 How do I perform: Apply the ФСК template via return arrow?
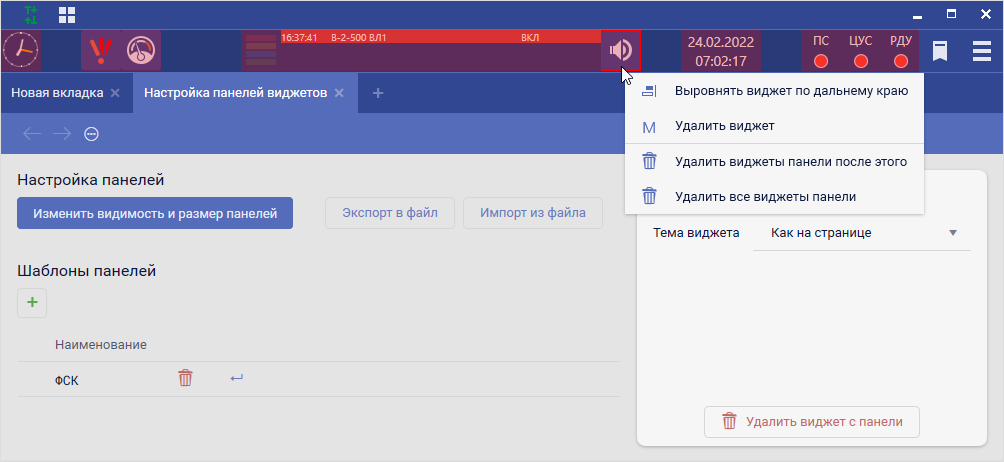[x=236, y=378]
